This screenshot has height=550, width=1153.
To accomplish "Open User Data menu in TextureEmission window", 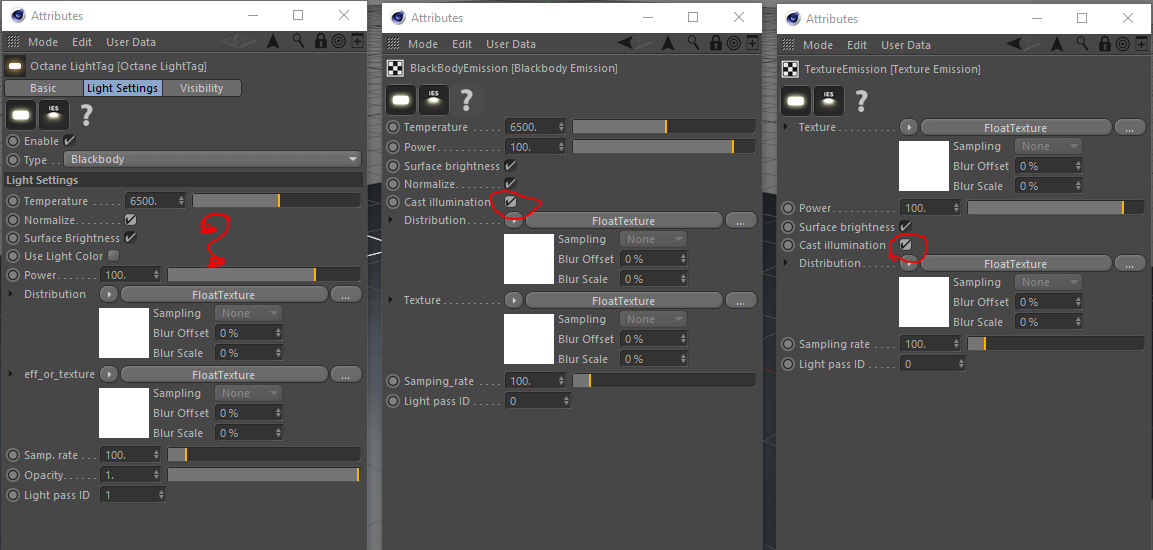I will [x=906, y=45].
